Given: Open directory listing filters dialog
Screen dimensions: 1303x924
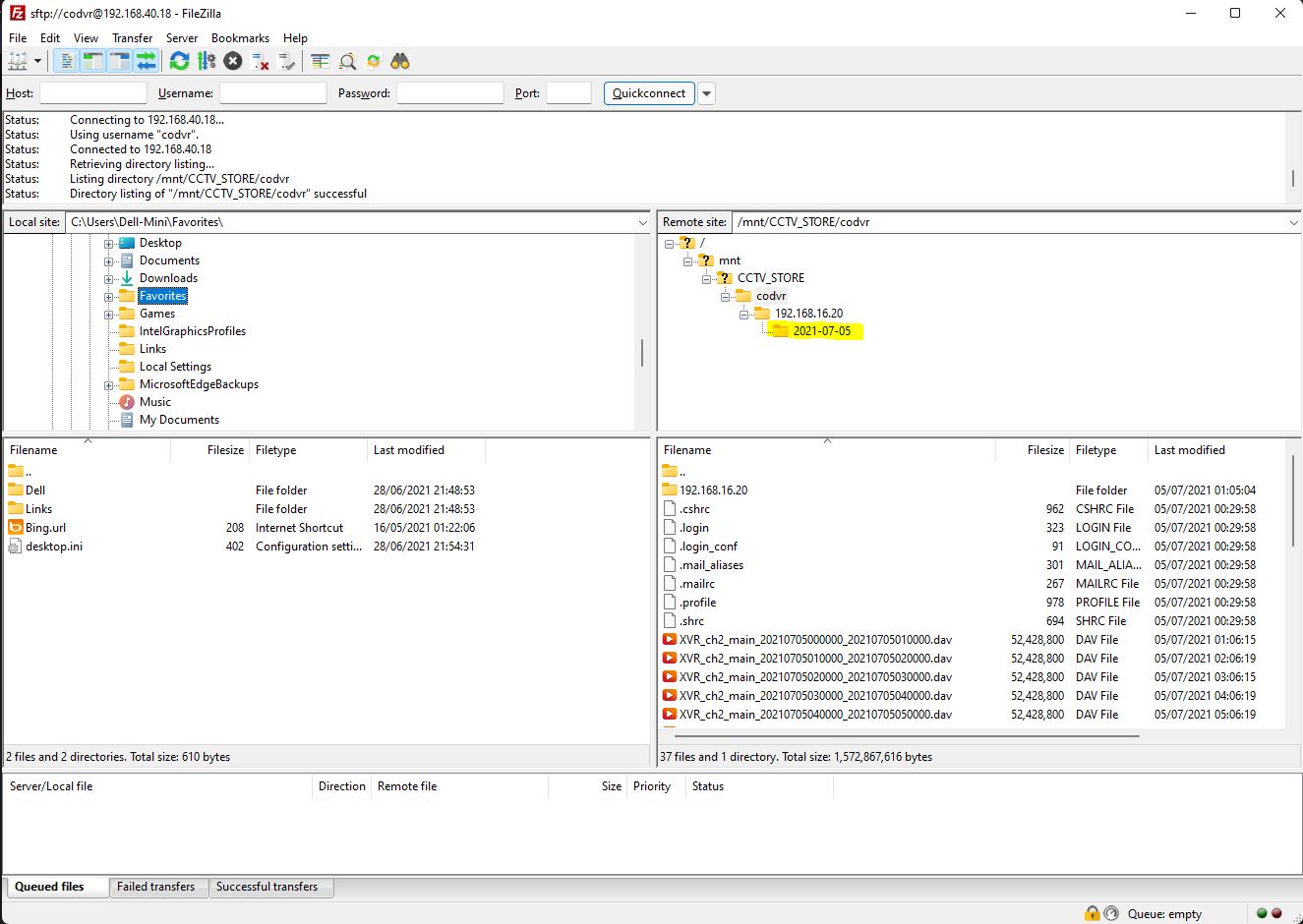Looking at the screenshot, I should [320, 61].
